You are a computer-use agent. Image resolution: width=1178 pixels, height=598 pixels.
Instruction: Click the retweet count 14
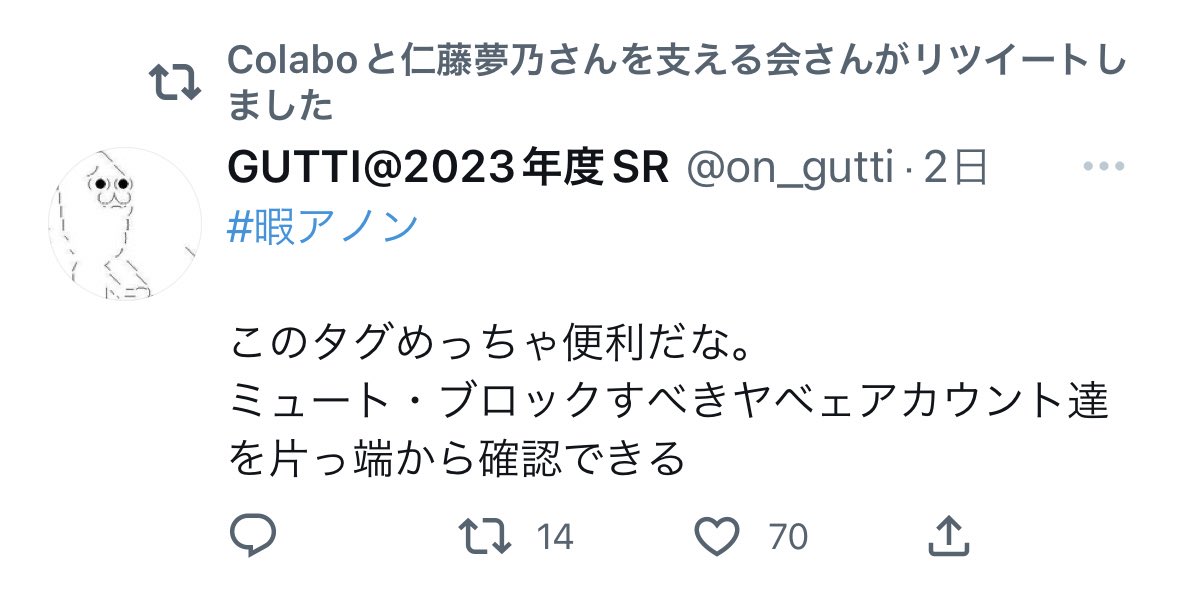tap(554, 537)
